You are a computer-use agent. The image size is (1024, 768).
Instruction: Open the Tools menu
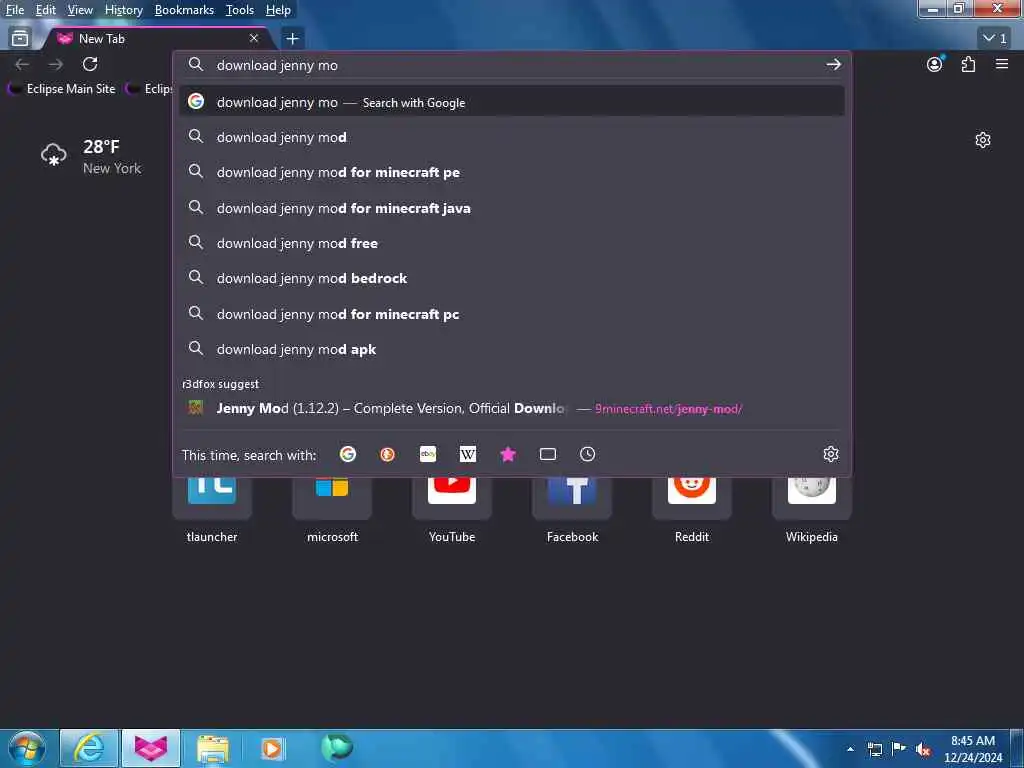tap(240, 10)
